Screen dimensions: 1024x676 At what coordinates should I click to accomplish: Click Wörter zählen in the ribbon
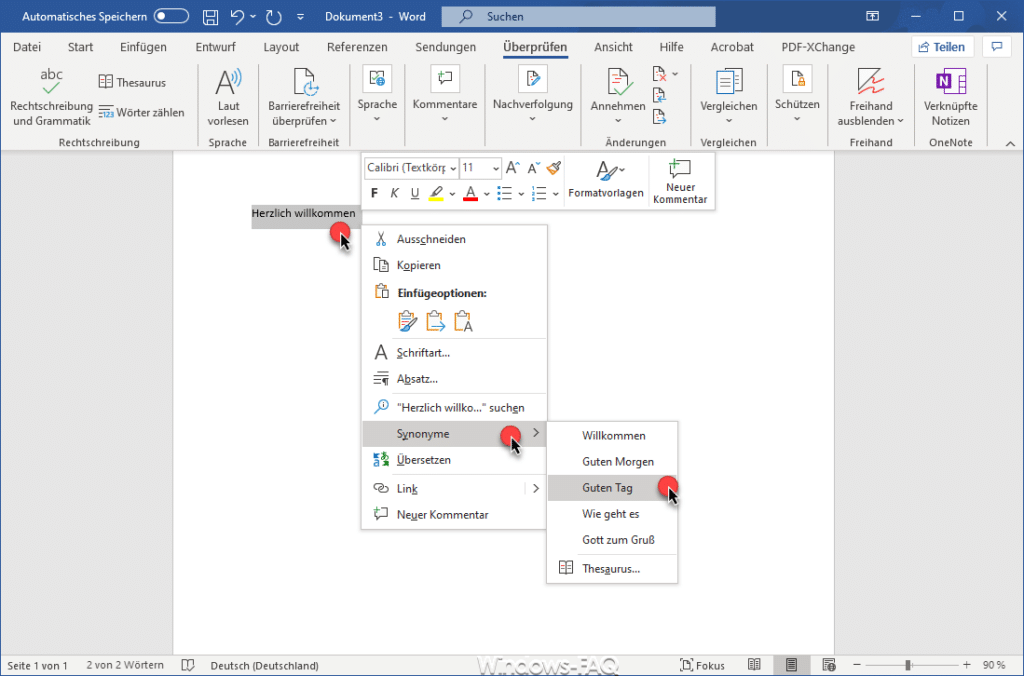click(x=142, y=112)
